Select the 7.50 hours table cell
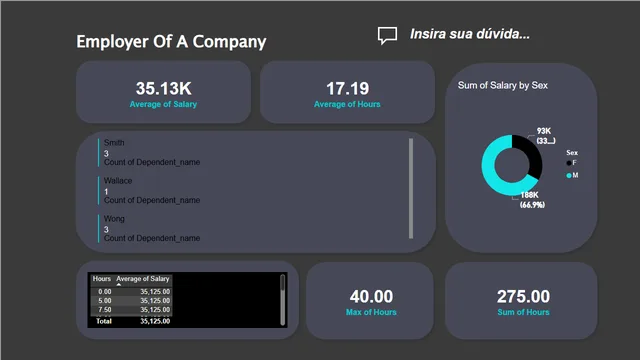This screenshot has width=640, height=360. point(104,309)
